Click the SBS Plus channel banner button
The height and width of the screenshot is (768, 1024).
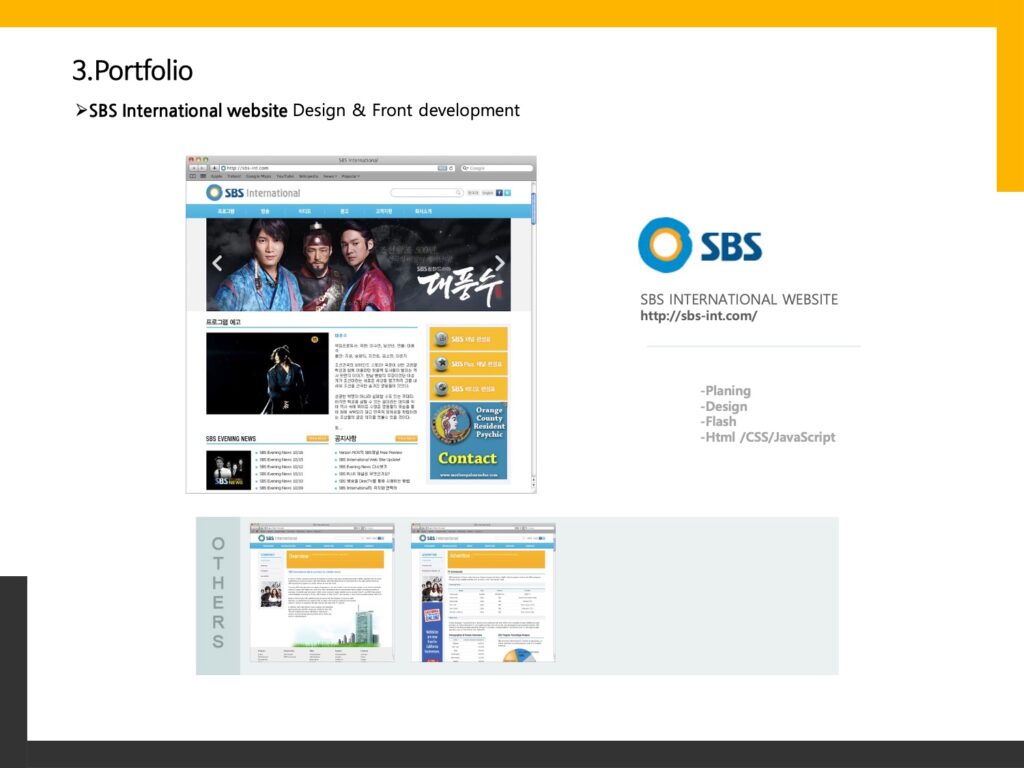tap(469, 364)
